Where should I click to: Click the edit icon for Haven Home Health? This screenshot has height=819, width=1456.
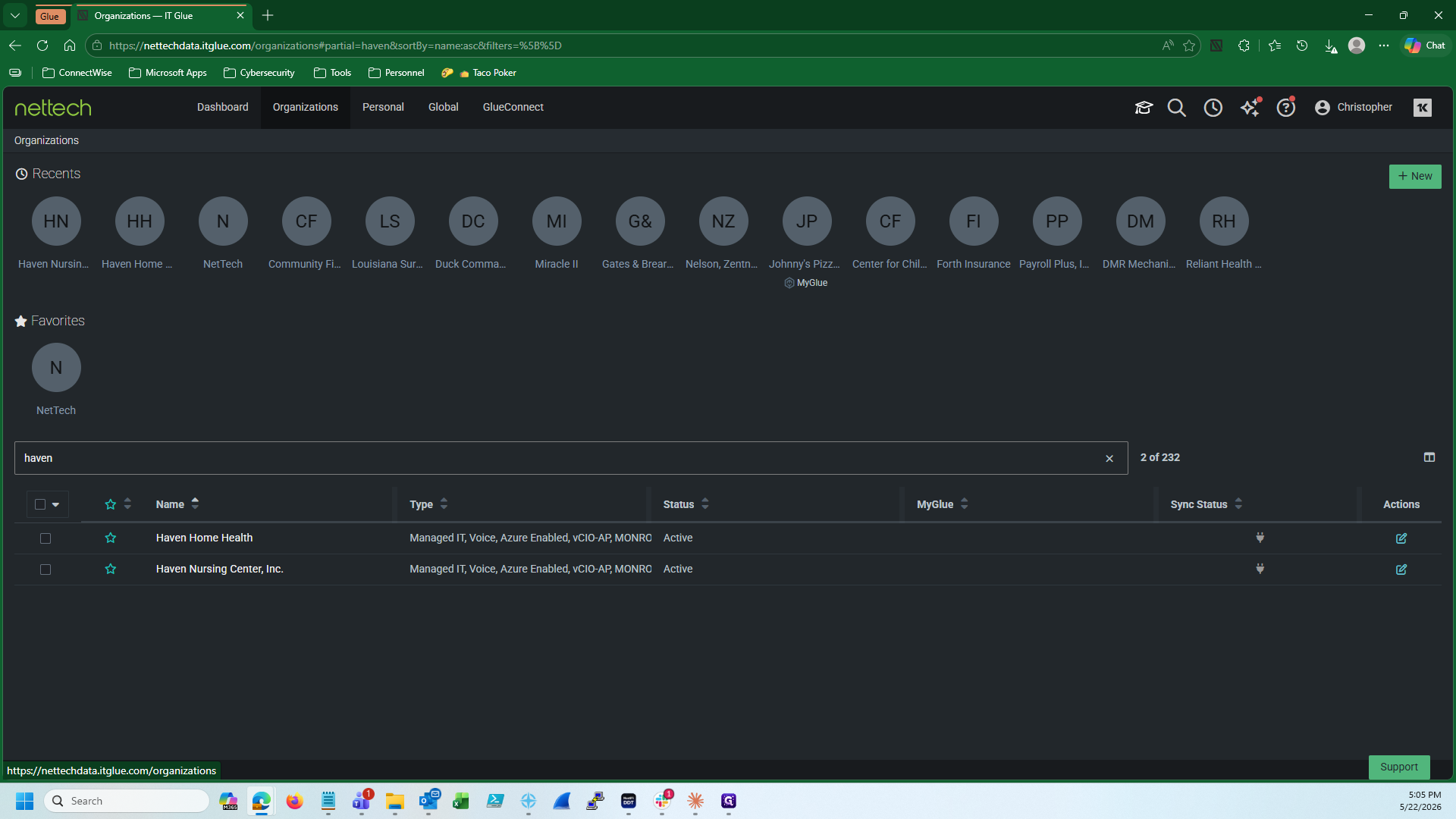click(1401, 538)
